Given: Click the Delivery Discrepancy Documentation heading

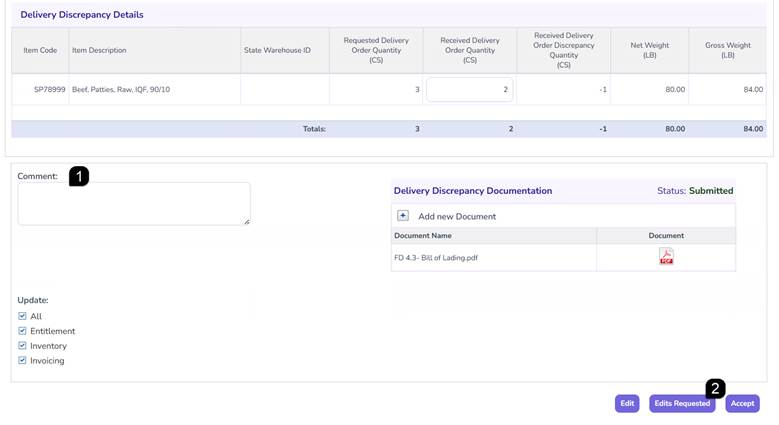Looking at the screenshot, I should click(473, 191).
